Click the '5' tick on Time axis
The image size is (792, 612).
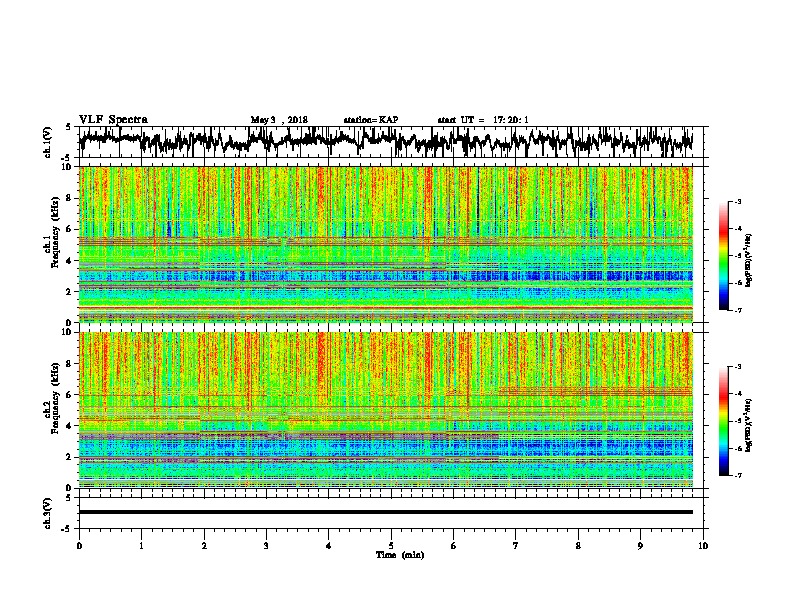(x=391, y=546)
